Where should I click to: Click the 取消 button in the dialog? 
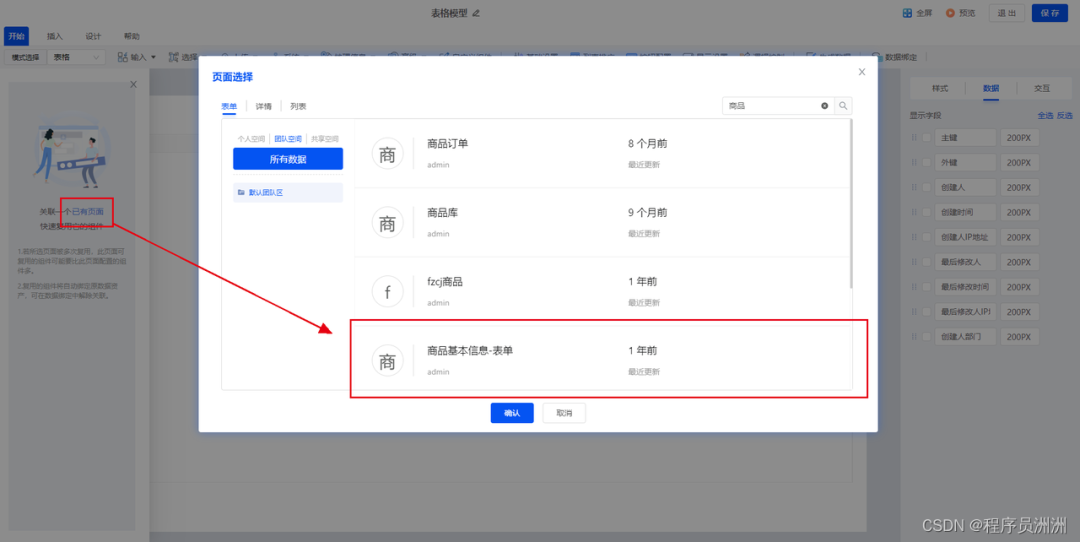[x=564, y=413]
